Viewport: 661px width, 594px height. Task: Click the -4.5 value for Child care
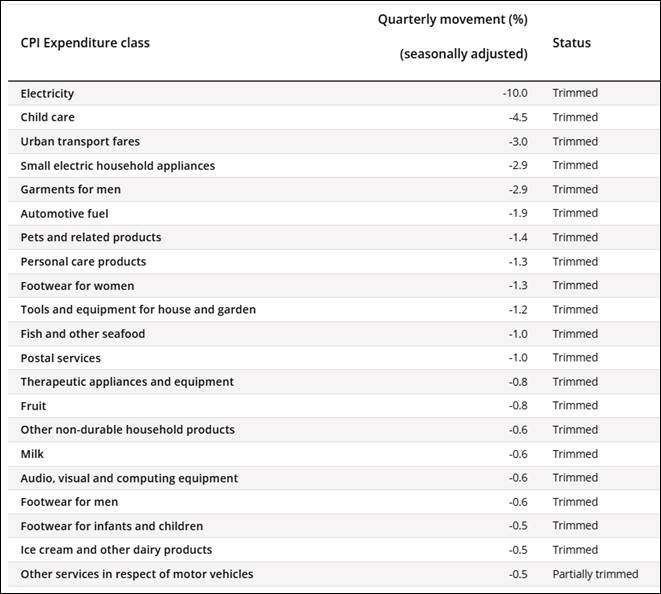(x=517, y=117)
